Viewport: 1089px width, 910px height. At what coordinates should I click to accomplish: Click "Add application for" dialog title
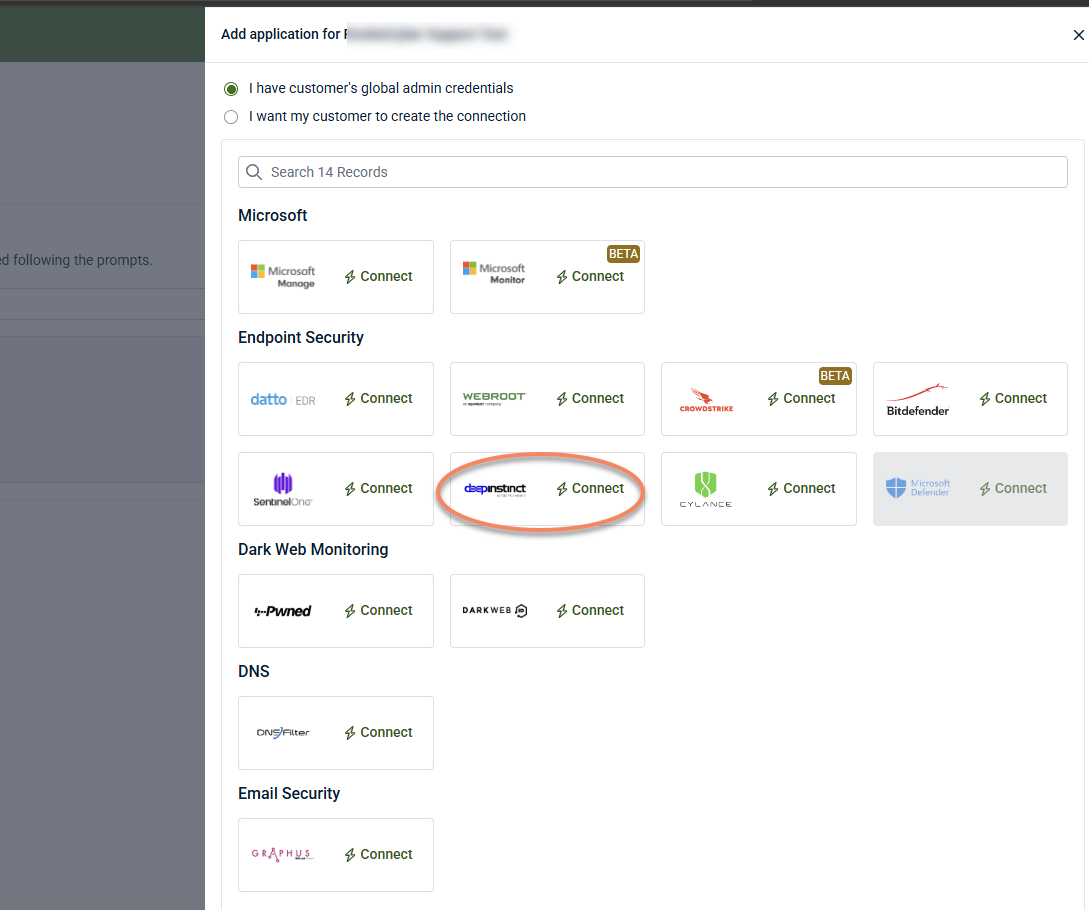point(281,34)
